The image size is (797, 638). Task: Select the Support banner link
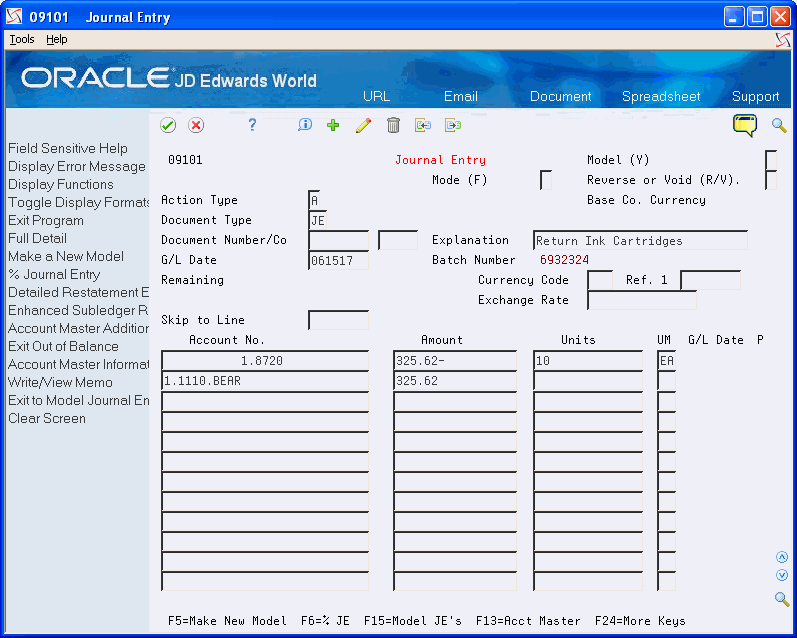click(755, 96)
